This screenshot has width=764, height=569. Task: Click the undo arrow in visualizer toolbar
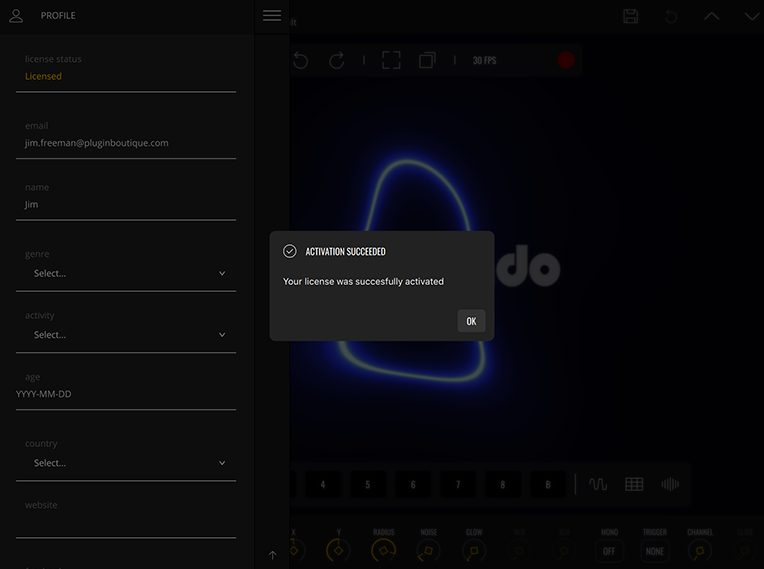[300, 61]
